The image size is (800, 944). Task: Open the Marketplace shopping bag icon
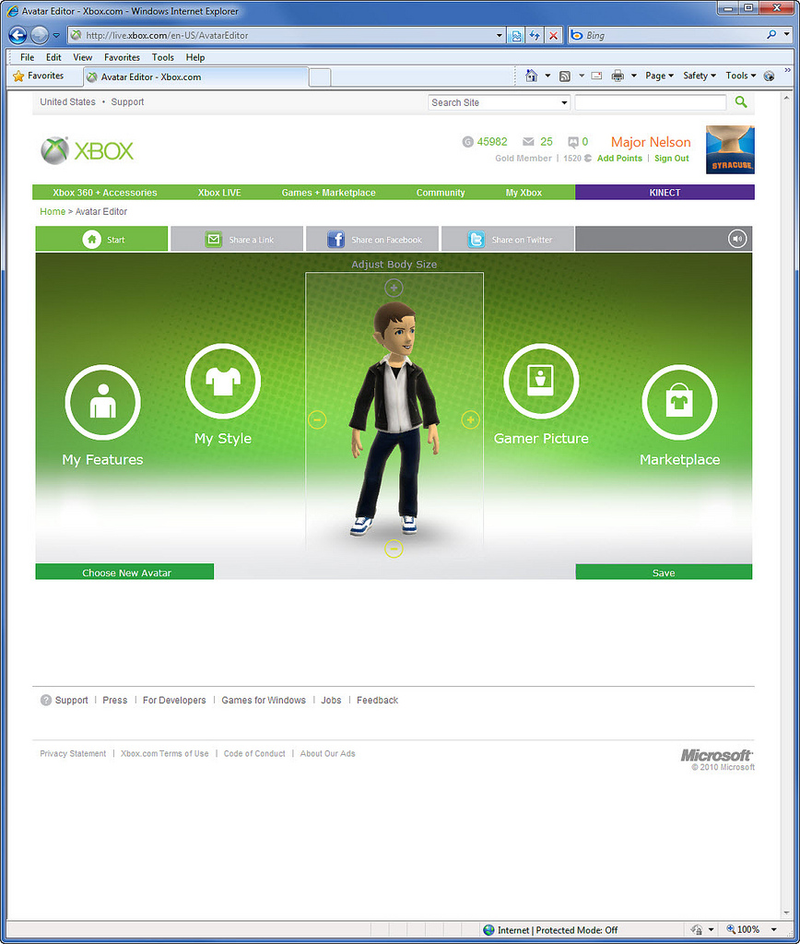679,402
